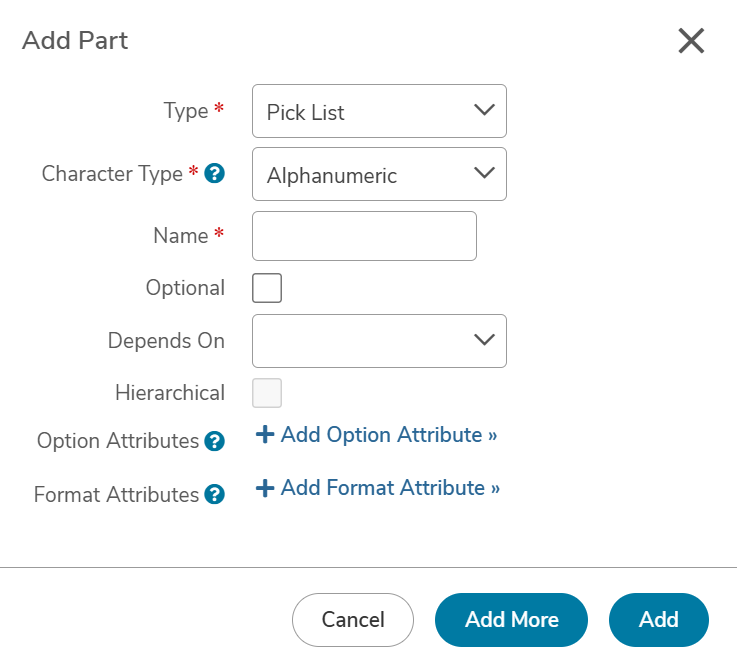The image size is (737, 662).
Task: Click the Name input field
Action: [364, 236]
